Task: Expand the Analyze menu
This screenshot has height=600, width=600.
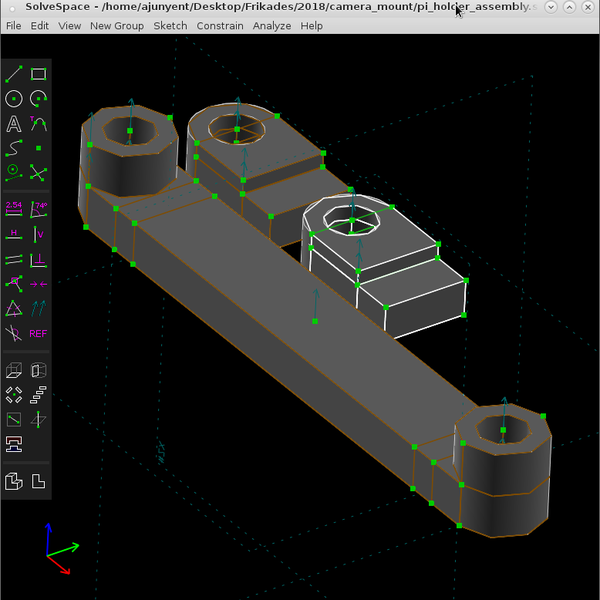Action: [272, 26]
